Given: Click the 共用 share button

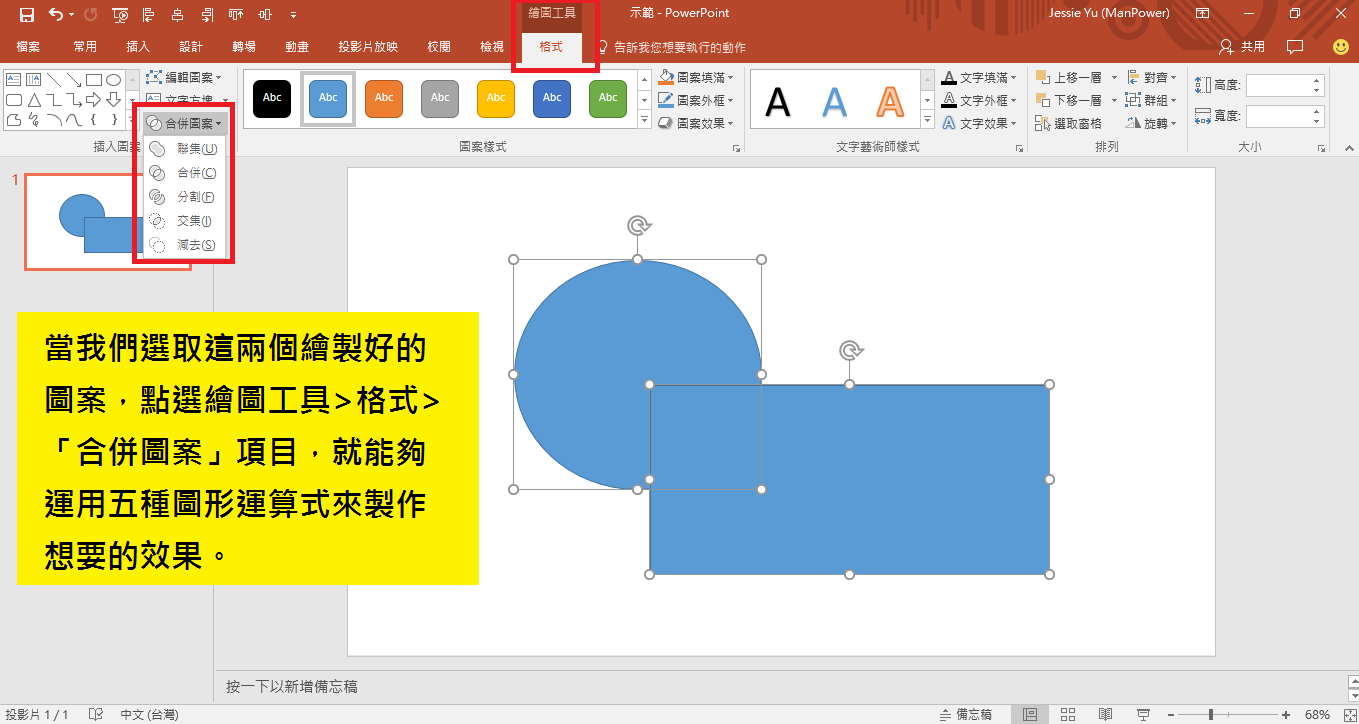Looking at the screenshot, I should pyautogui.click(x=1243, y=47).
